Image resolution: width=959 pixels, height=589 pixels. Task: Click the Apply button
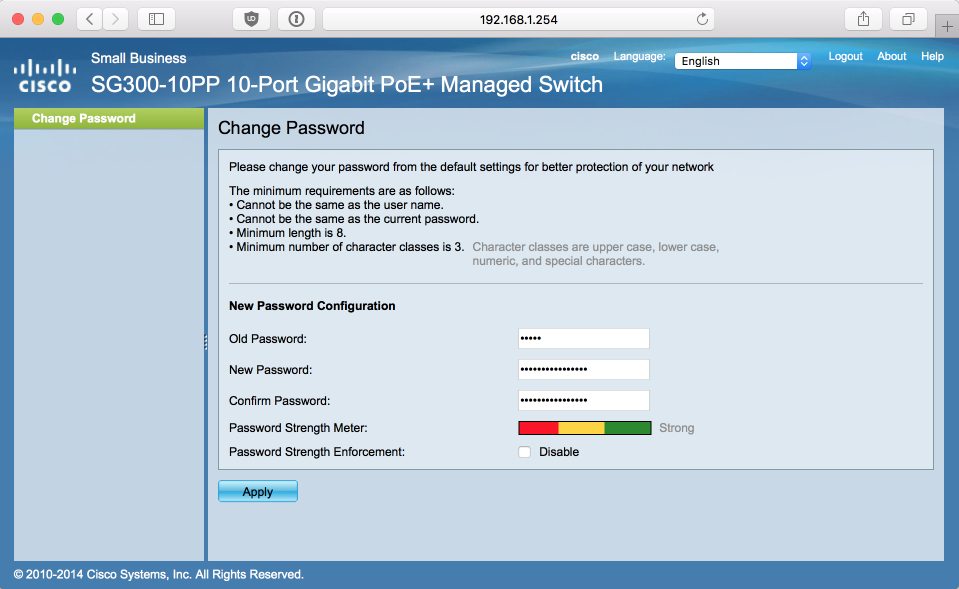click(x=257, y=491)
